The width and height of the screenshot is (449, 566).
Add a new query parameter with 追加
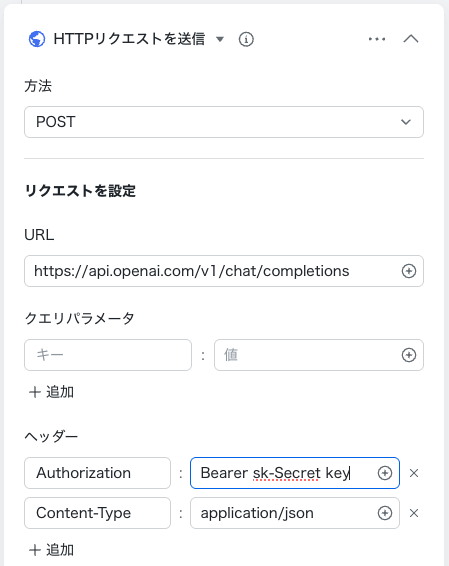[x=51, y=392]
